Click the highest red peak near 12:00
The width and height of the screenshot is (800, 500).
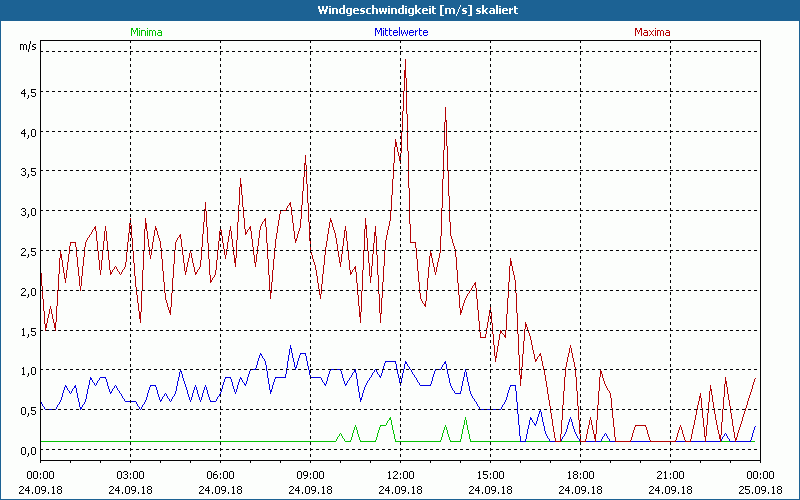[405, 60]
